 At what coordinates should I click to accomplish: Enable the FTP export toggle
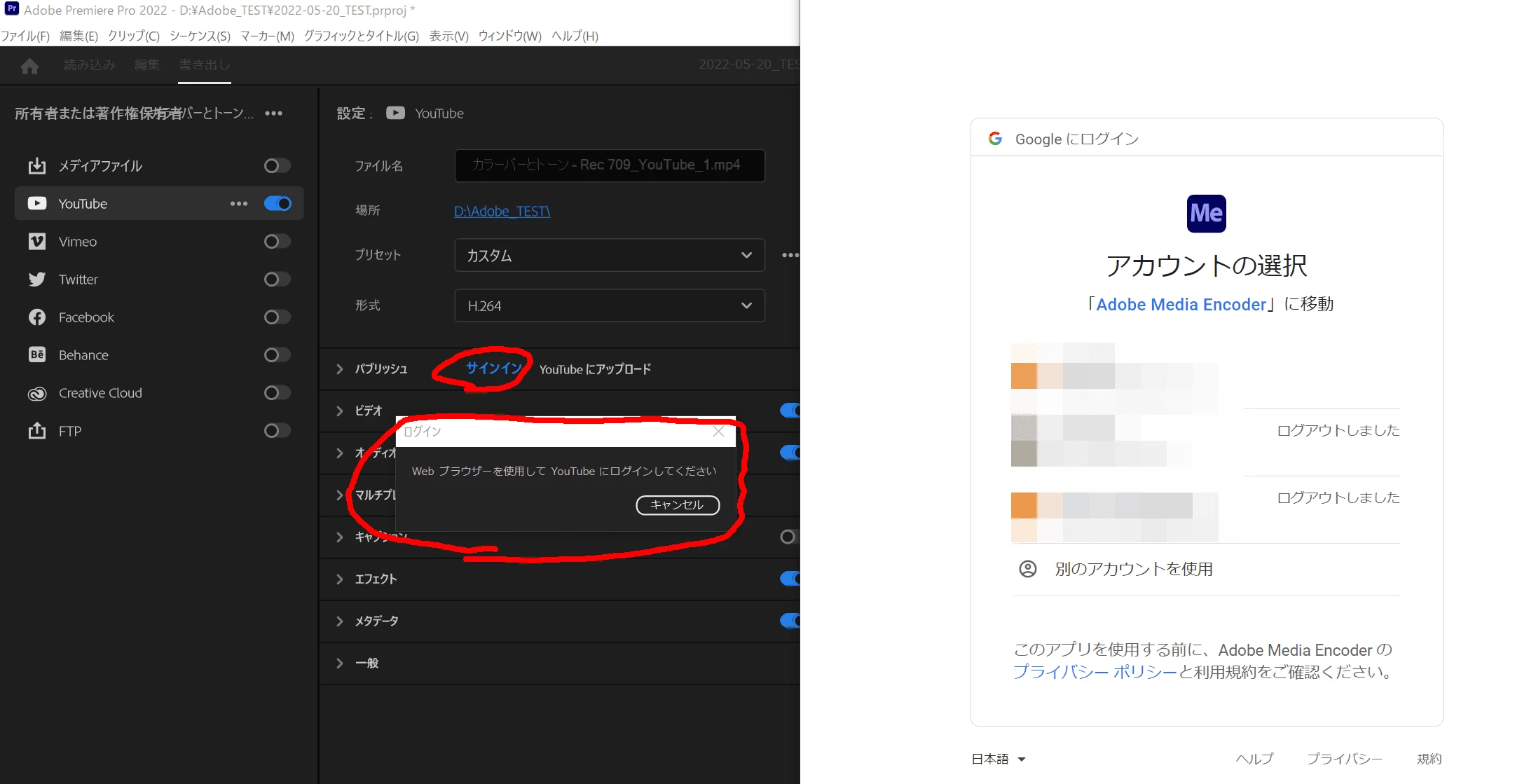(x=277, y=431)
